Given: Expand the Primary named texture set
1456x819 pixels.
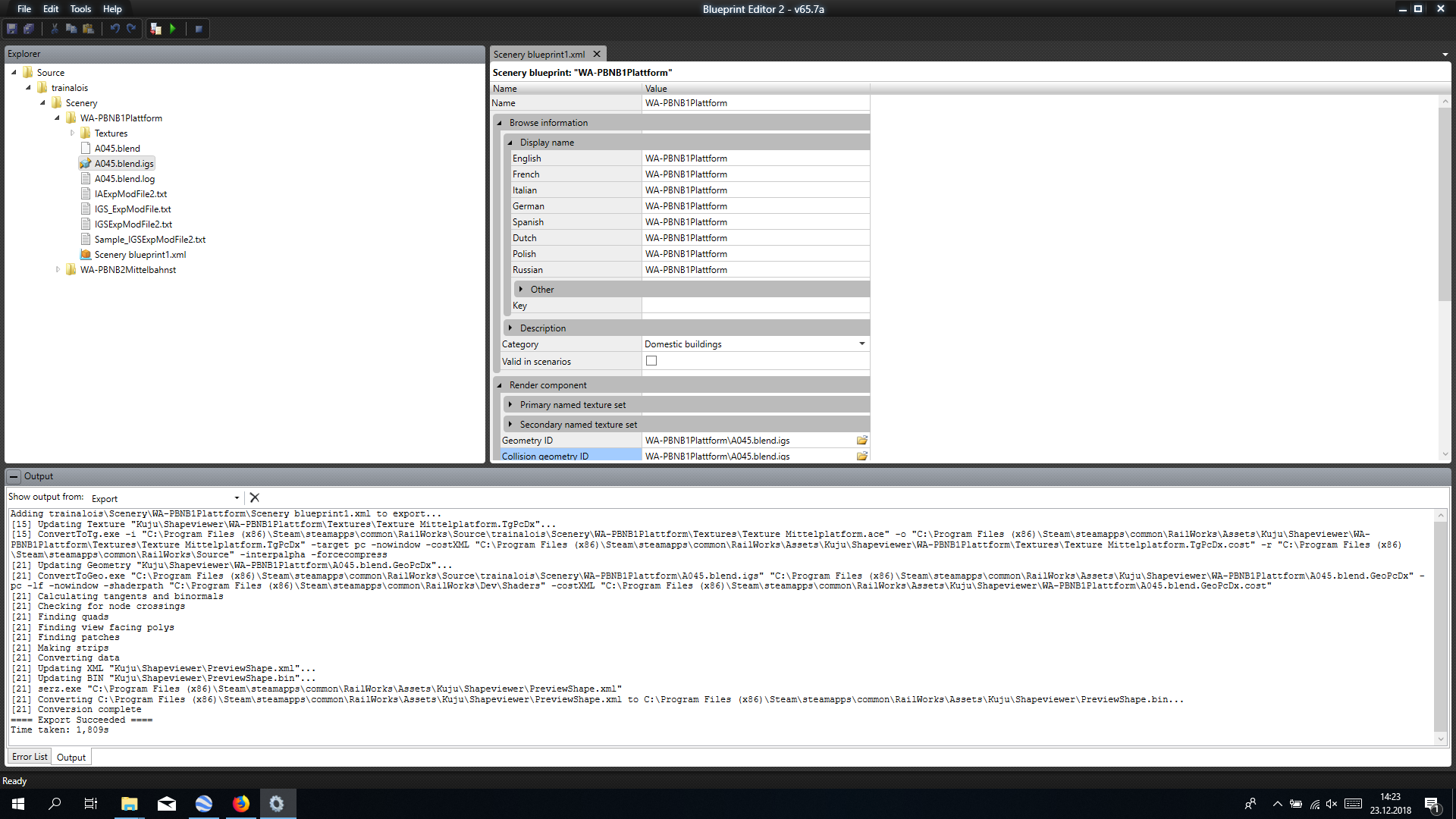Looking at the screenshot, I should tap(510, 404).
